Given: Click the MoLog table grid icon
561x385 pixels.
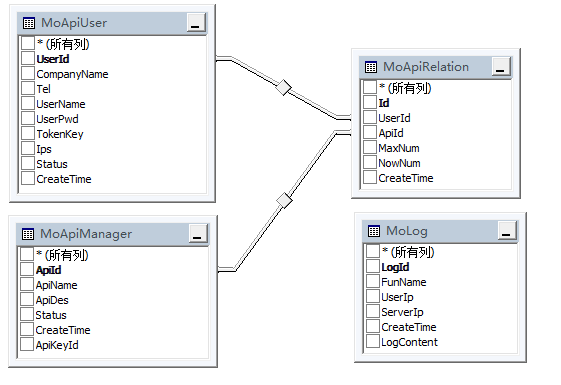Looking at the screenshot, I should tap(374, 231).
